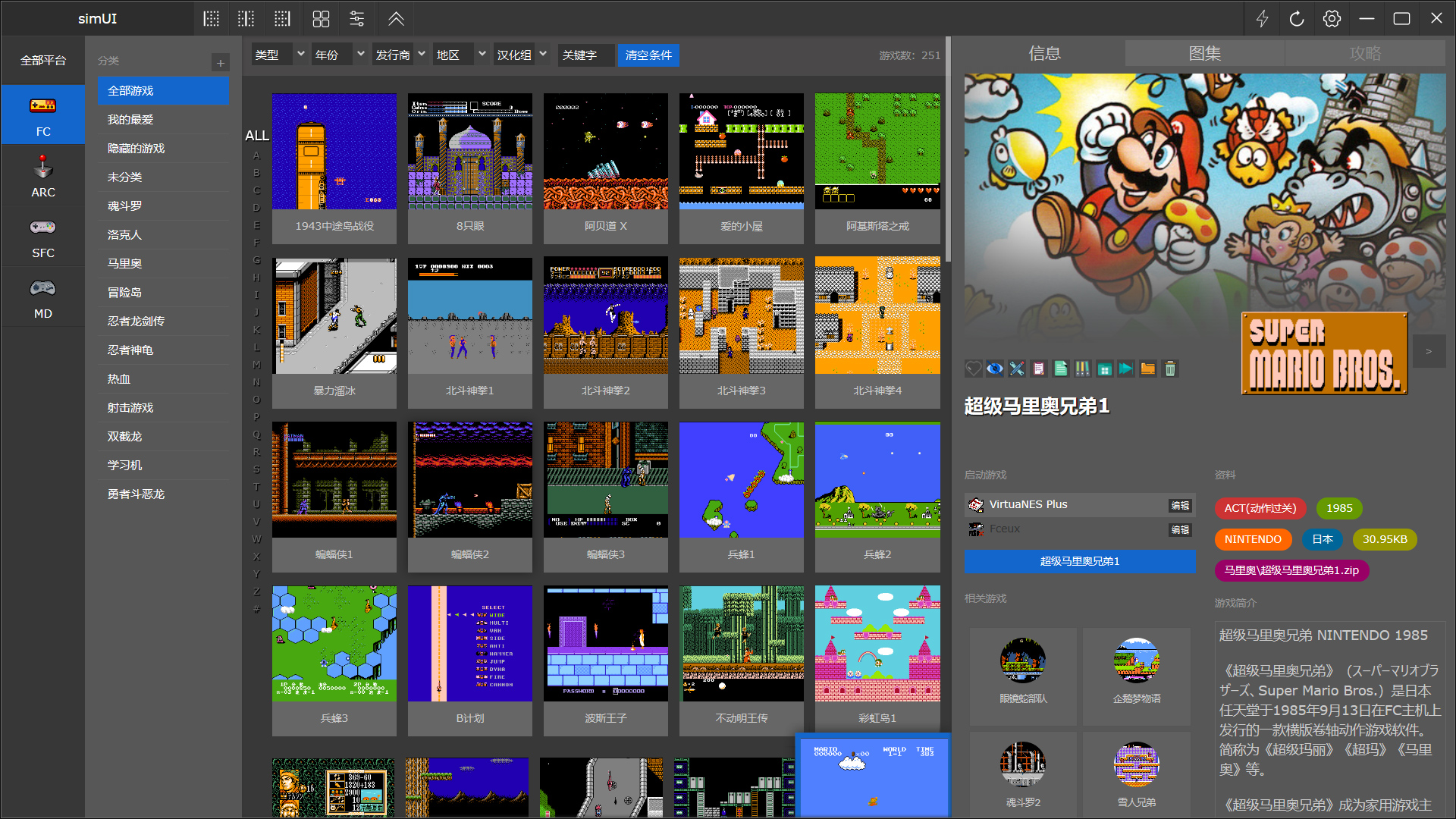Expand the 年份 year dropdown
1456x819 pixels.
[339, 55]
